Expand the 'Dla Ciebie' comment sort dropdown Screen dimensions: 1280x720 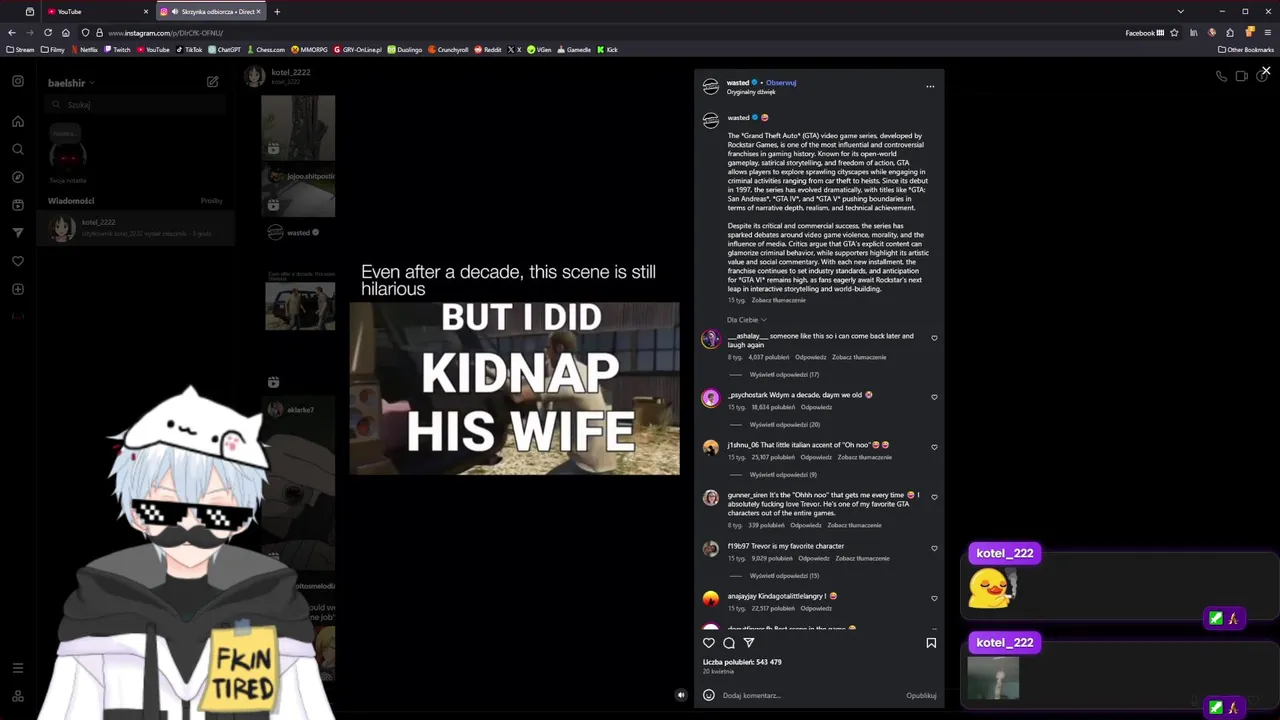(747, 320)
